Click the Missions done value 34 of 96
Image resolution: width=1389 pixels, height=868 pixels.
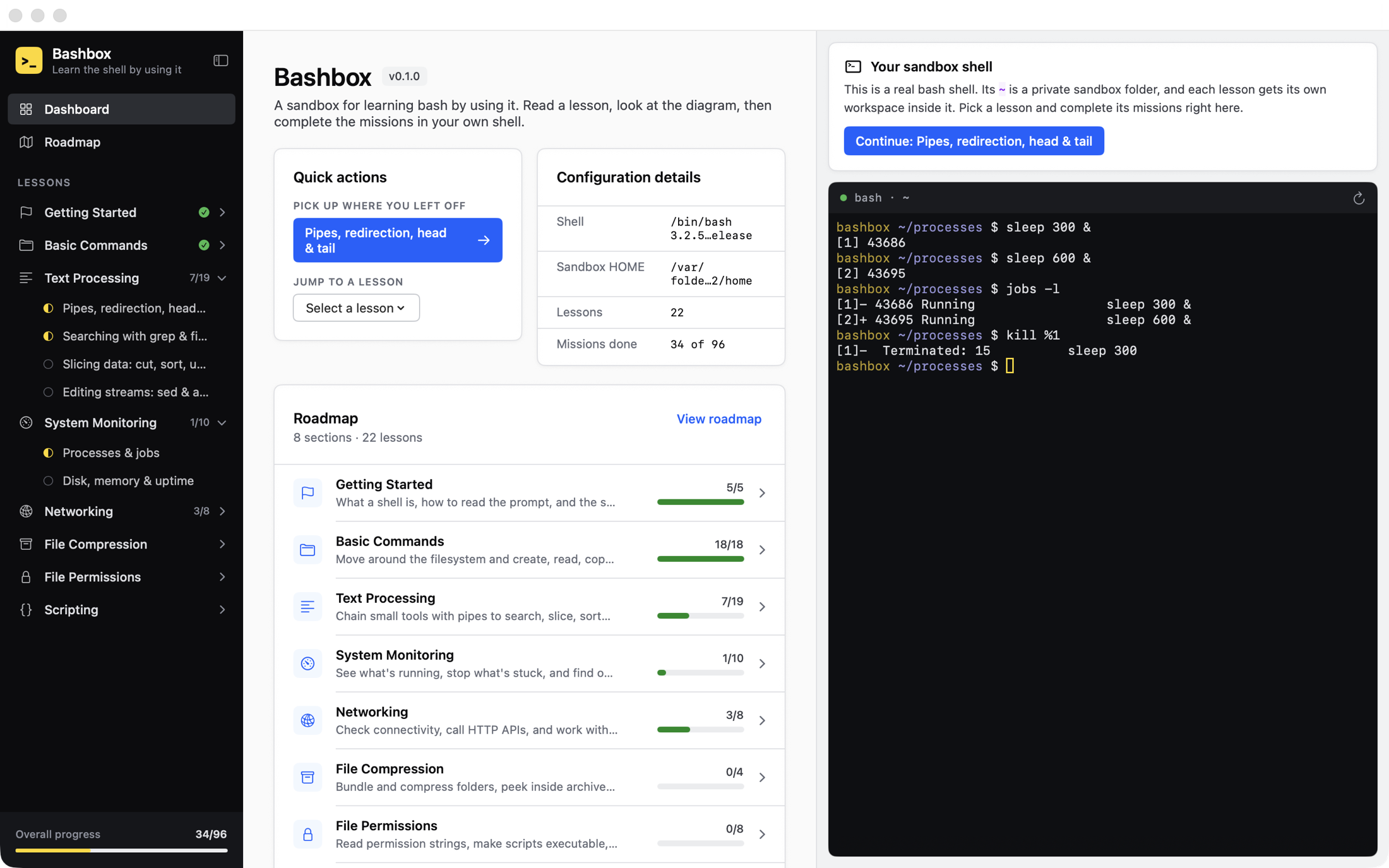tap(697, 344)
